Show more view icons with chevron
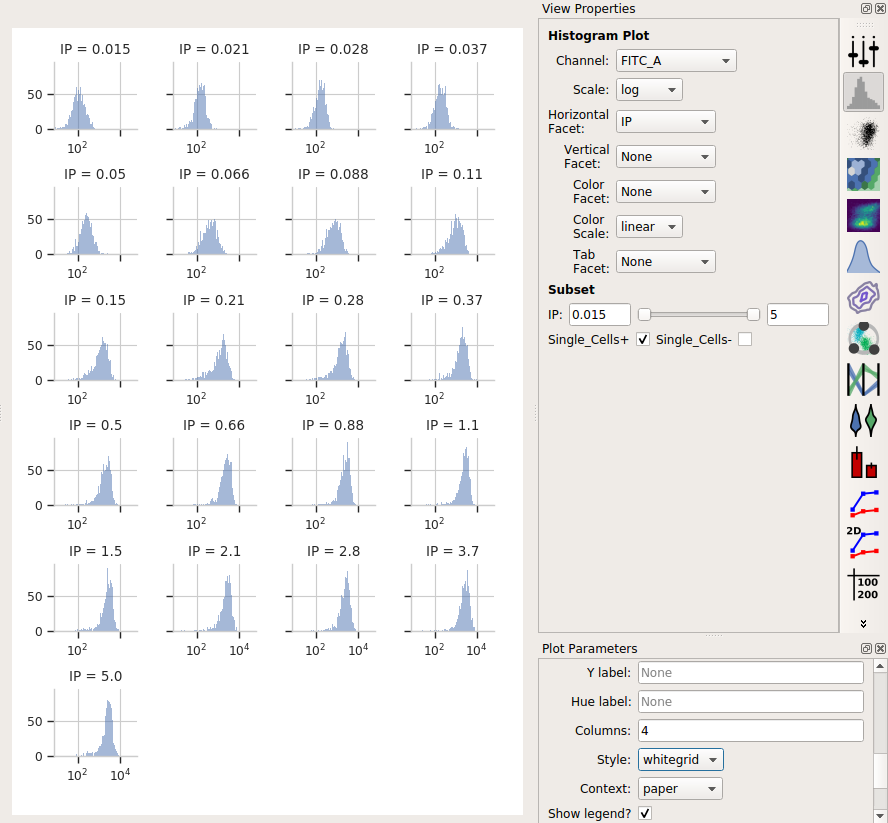Viewport: 888px width, 823px height. [x=863, y=624]
